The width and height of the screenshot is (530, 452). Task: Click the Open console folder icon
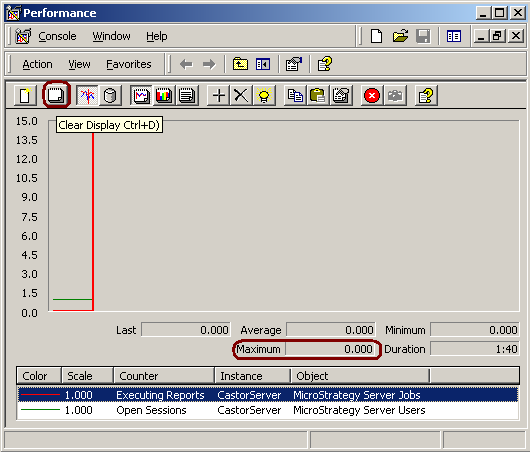[400, 36]
